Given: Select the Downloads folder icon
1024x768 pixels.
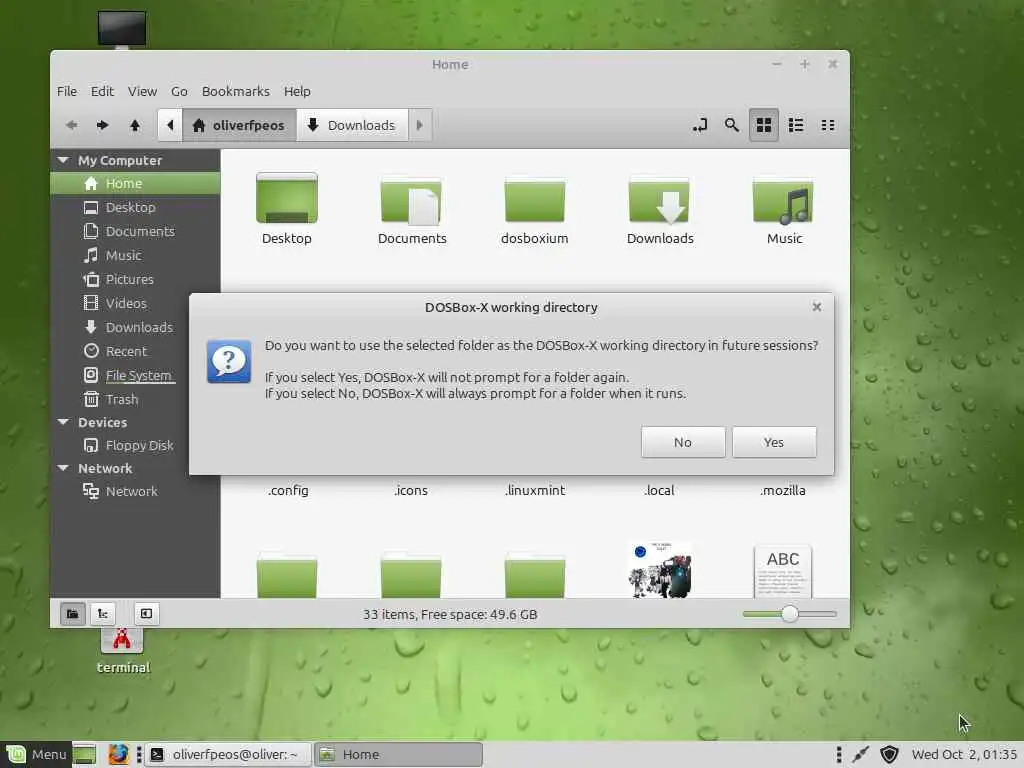Looking at the screenshot, I should [x=659, y=200].
